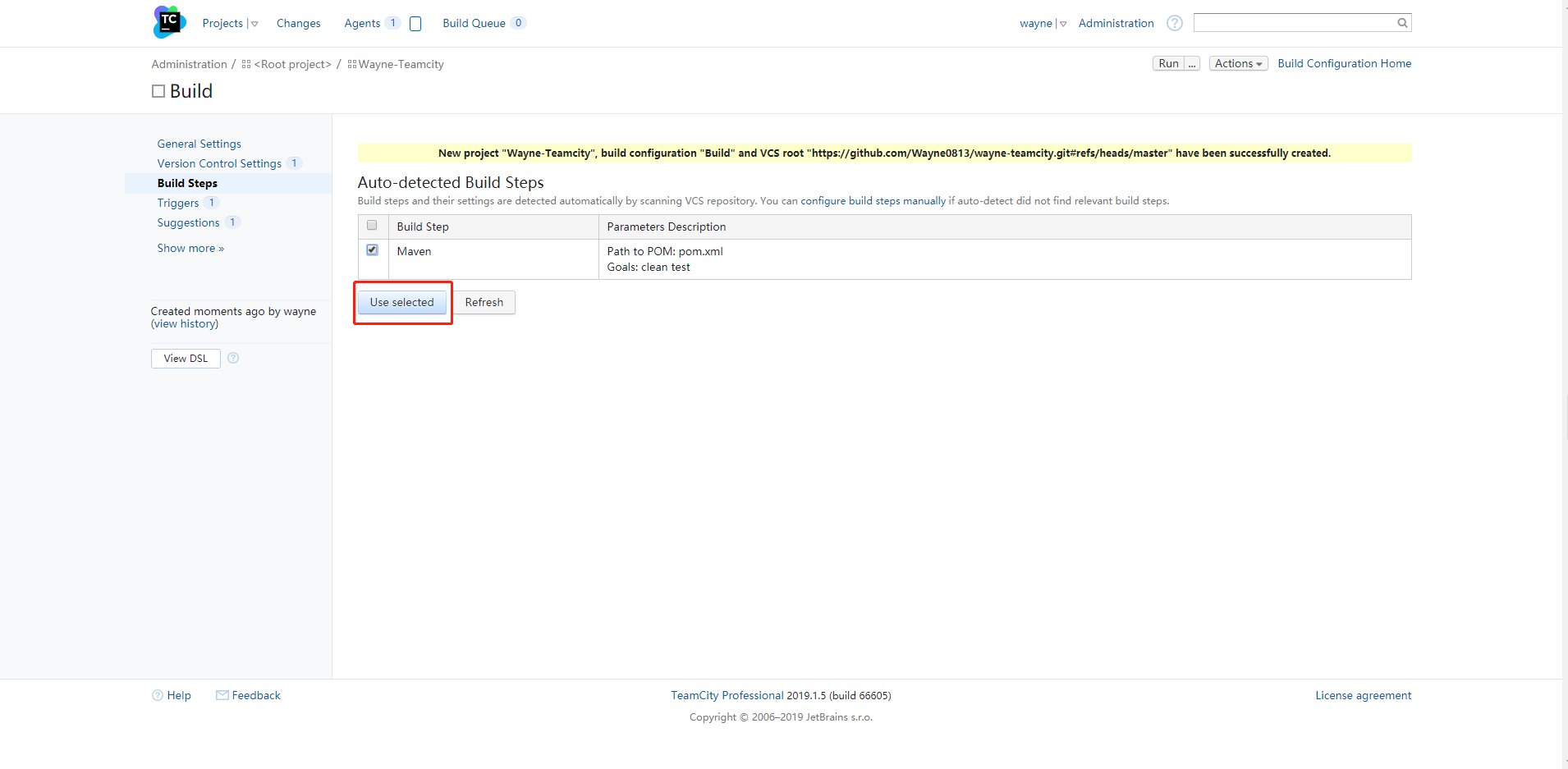Open the wayne user menu arrow
Viewport: 1568px width, 769px height.
(x=1063, y=24)
